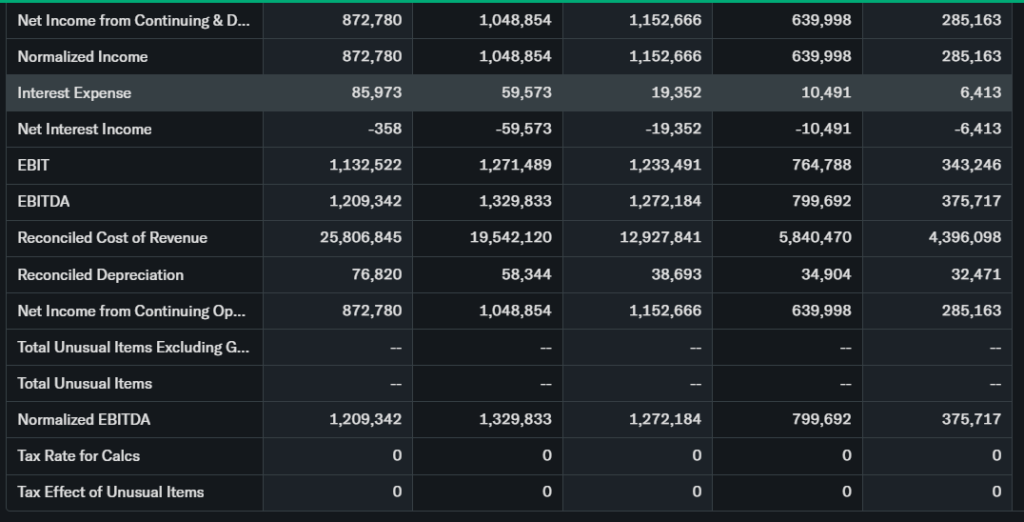Click the 34,904 Reconciled Depreciation cell

[827, 274]
